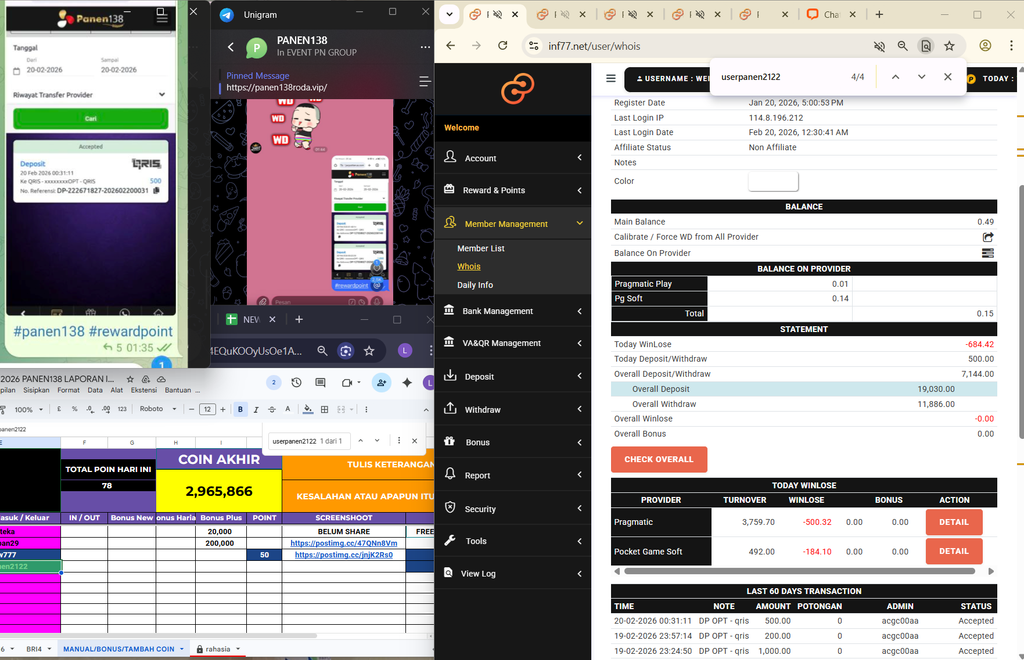Expand Reward & Points sidebar menu
The height and width of the screenshot is (660, 1024).
coord(513,190)
